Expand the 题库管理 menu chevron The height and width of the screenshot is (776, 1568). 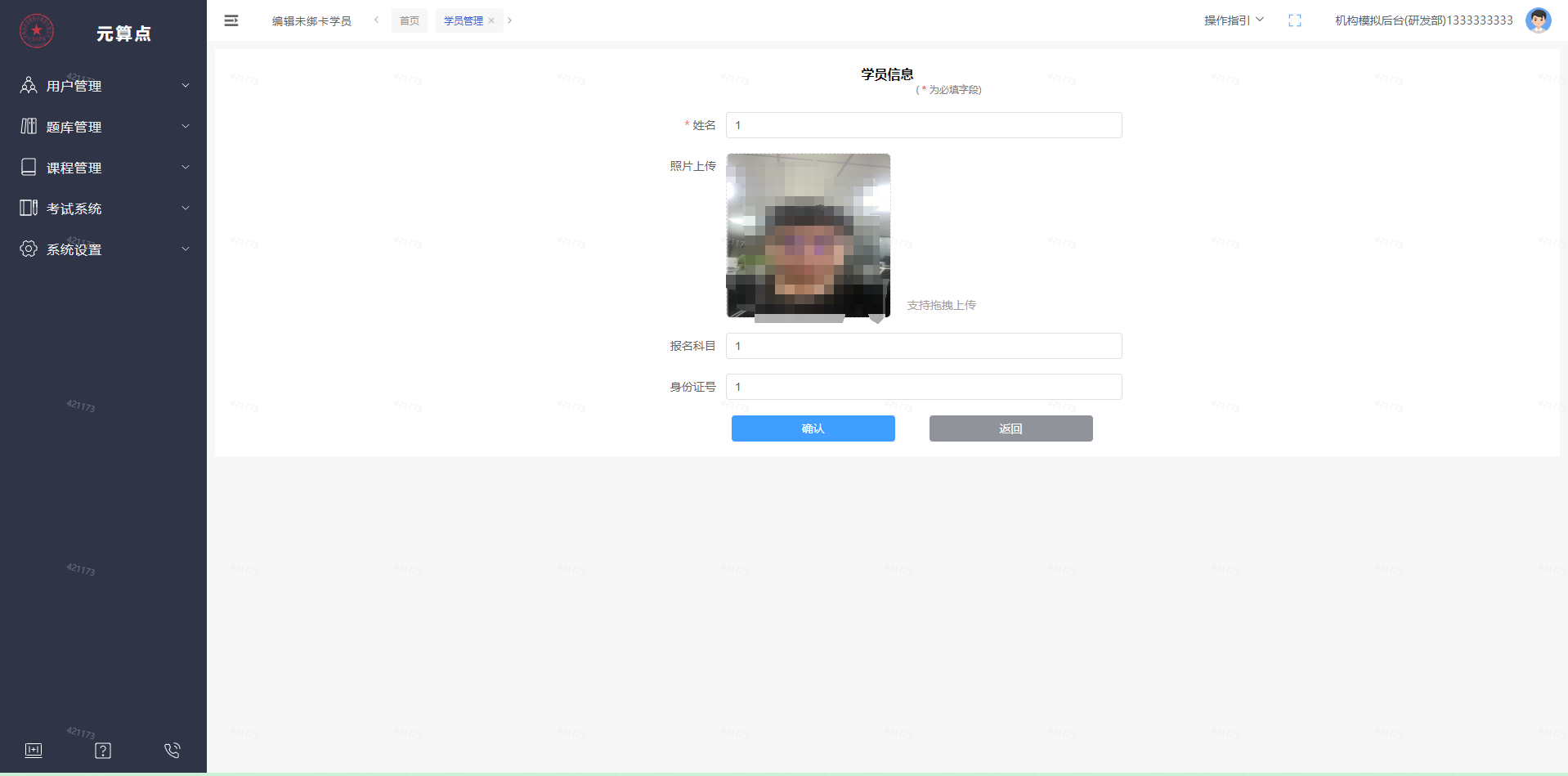[186, 126]
